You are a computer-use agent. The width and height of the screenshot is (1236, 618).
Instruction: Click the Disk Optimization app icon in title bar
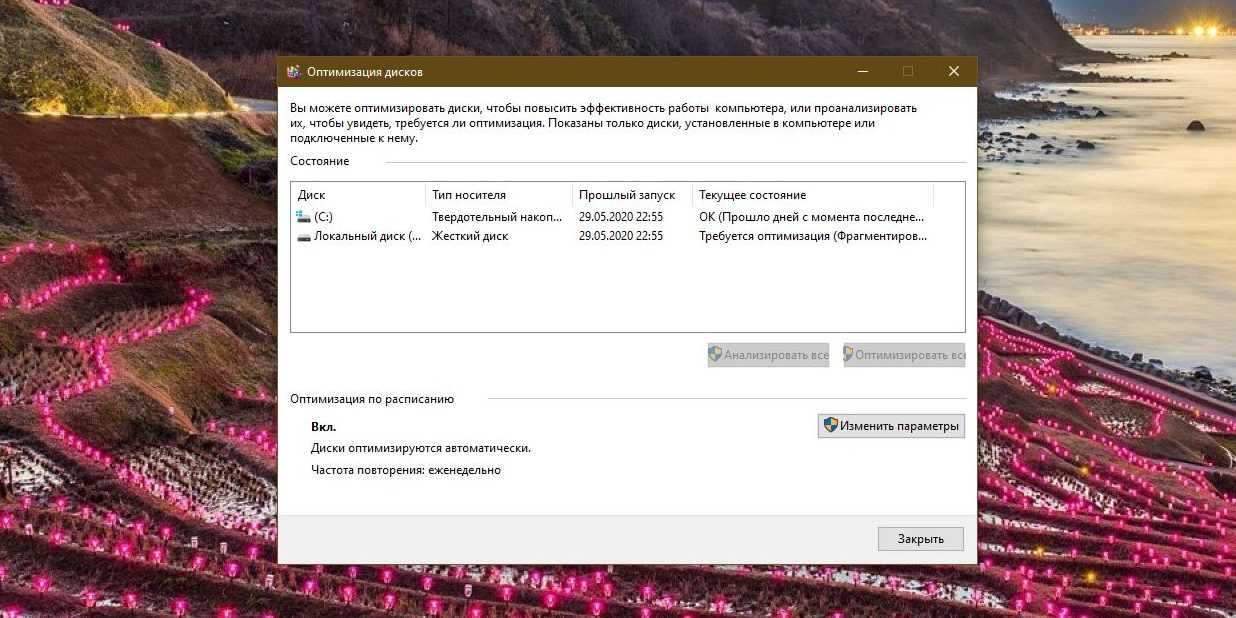(293, 72)
